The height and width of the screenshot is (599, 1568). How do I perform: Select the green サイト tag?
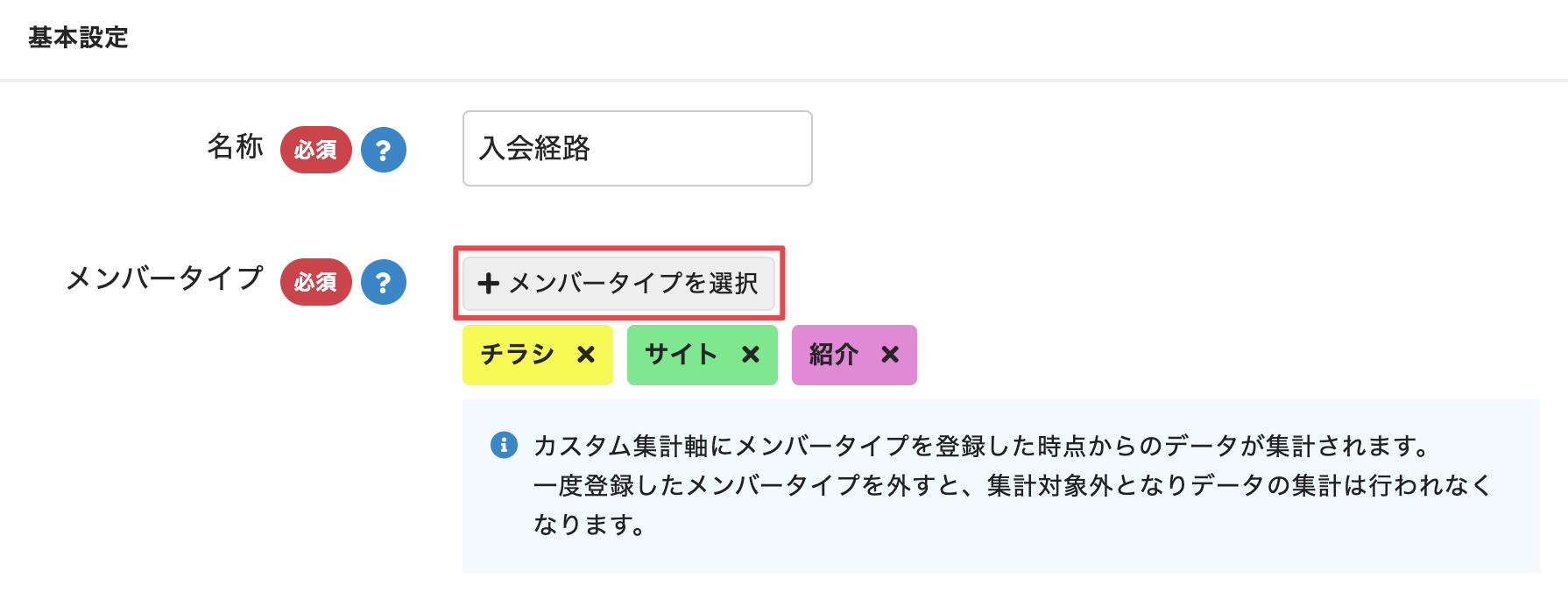click(x=703, y=355)
